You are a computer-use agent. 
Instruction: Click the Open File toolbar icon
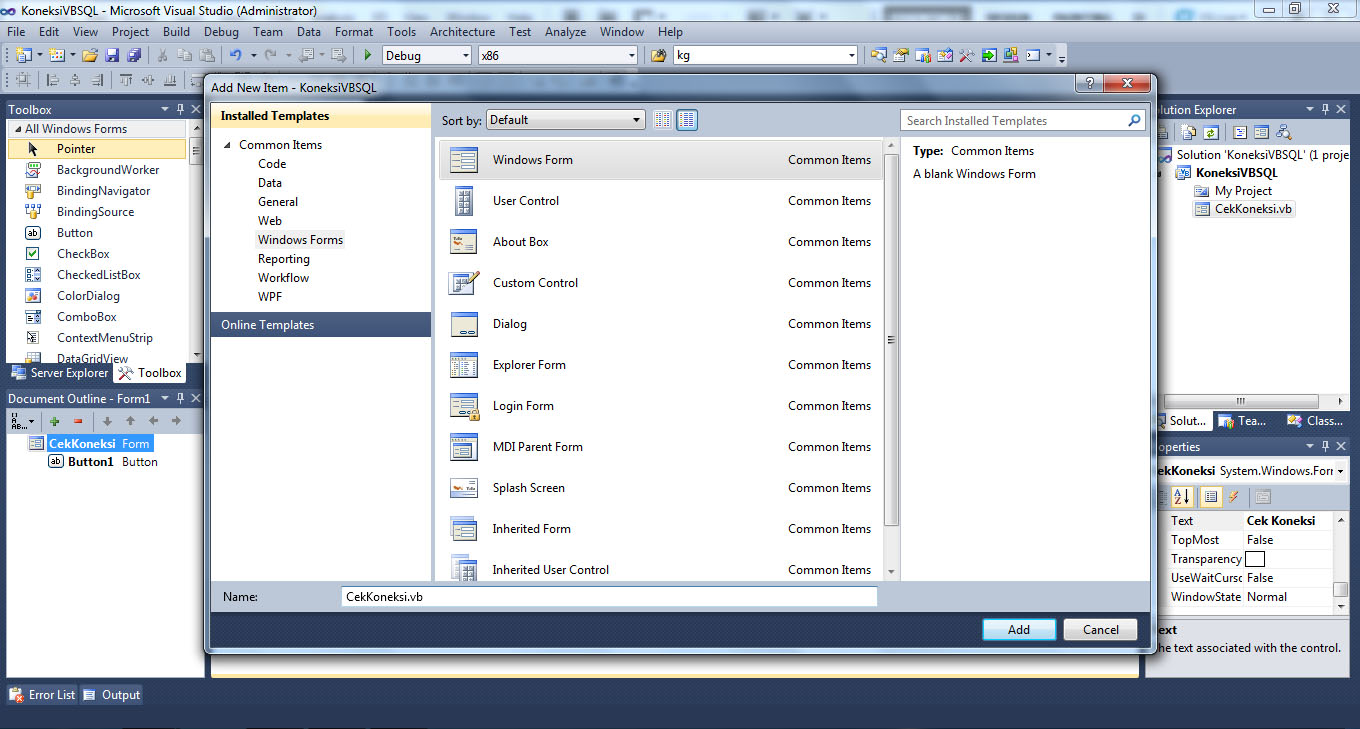(x=90, y=56)
